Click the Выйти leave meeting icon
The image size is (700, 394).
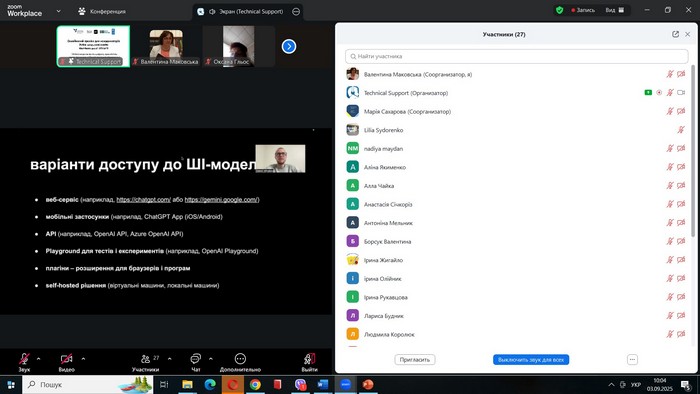[x=309, y=359]
